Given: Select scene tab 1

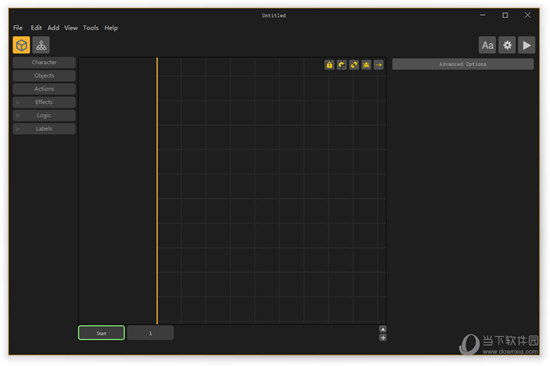Looking at the screenshot, I should [150, 333].
